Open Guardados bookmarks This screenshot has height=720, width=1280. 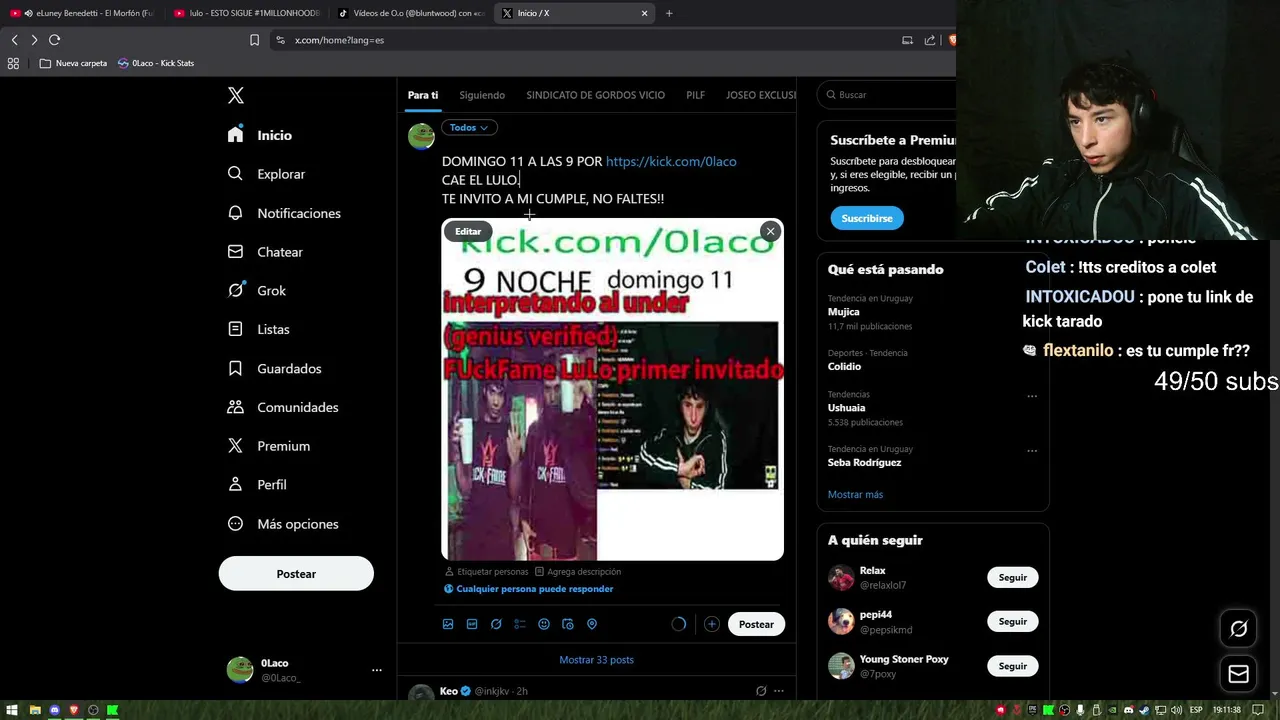tap(274, 368)
